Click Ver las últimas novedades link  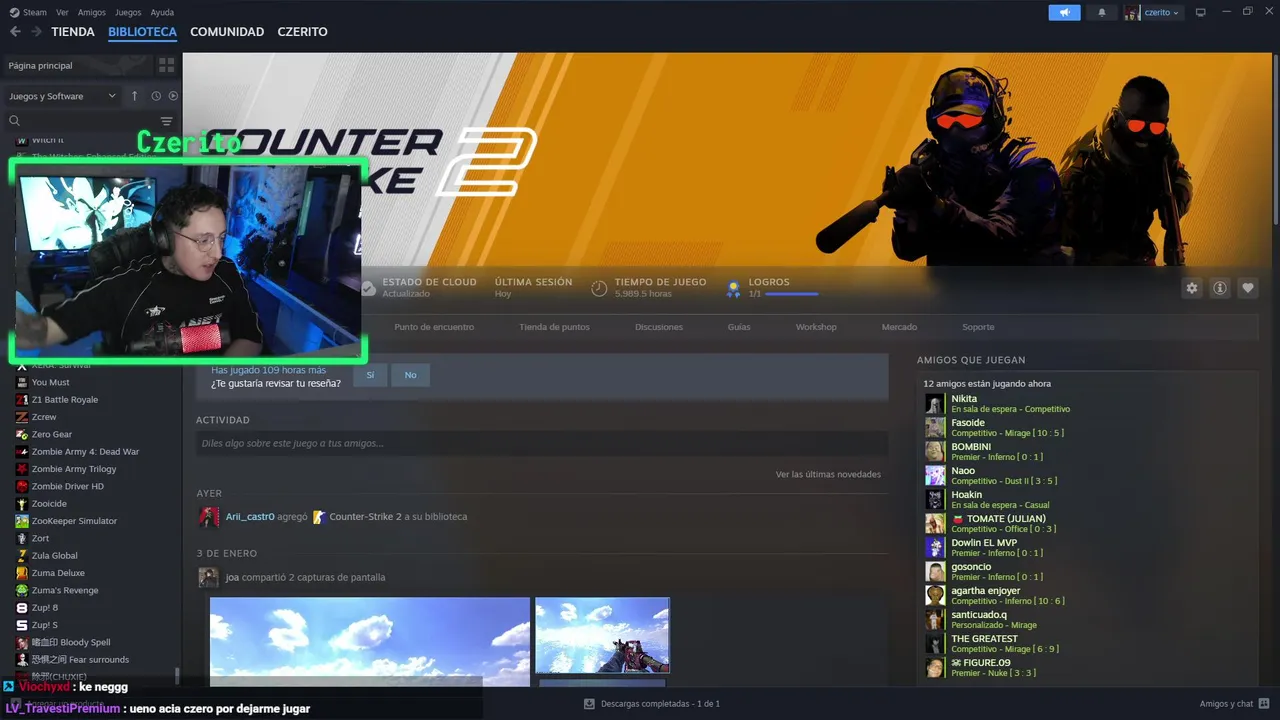tap(828, 474)
